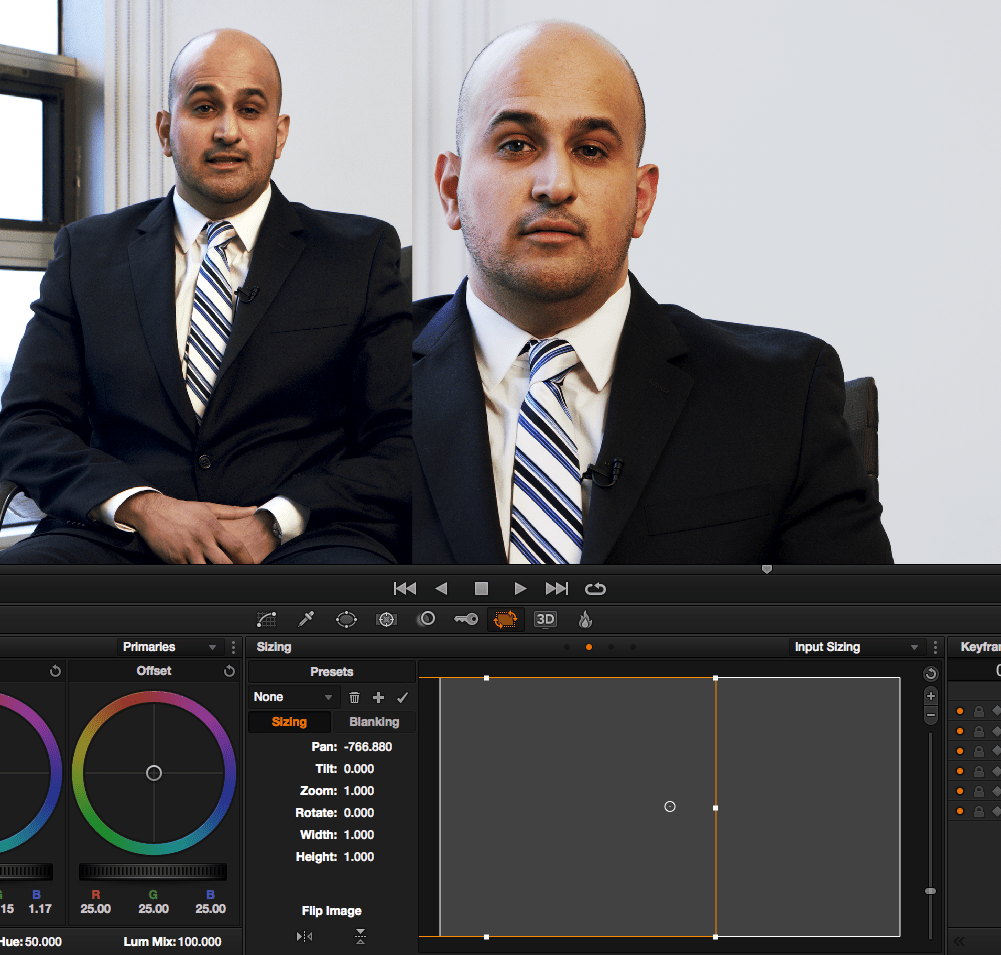Open the Presets None dropdown
This screenshot has width=1001, height=955.
click(293, 697)
